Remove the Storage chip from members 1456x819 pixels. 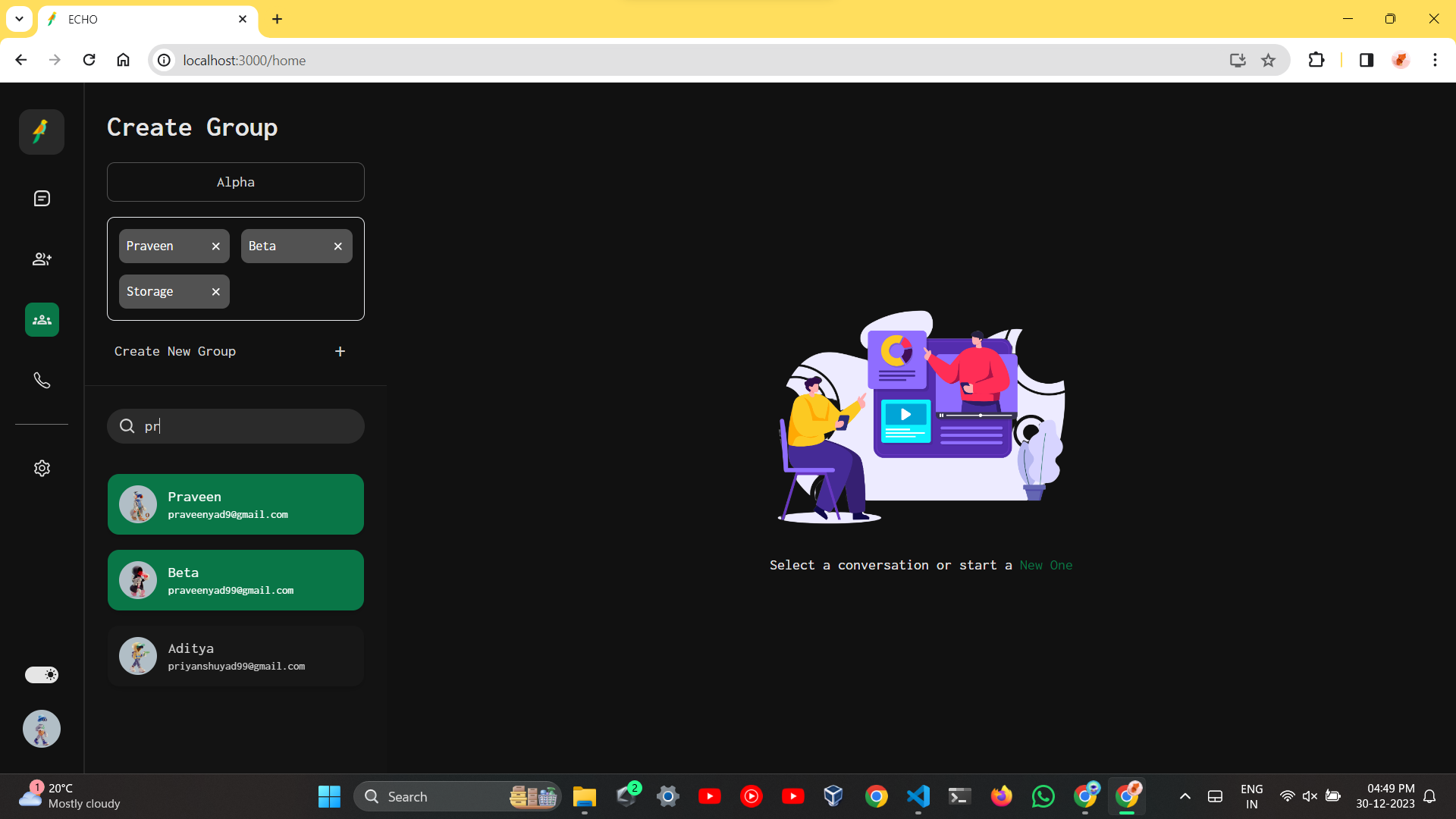click(216, 292)
